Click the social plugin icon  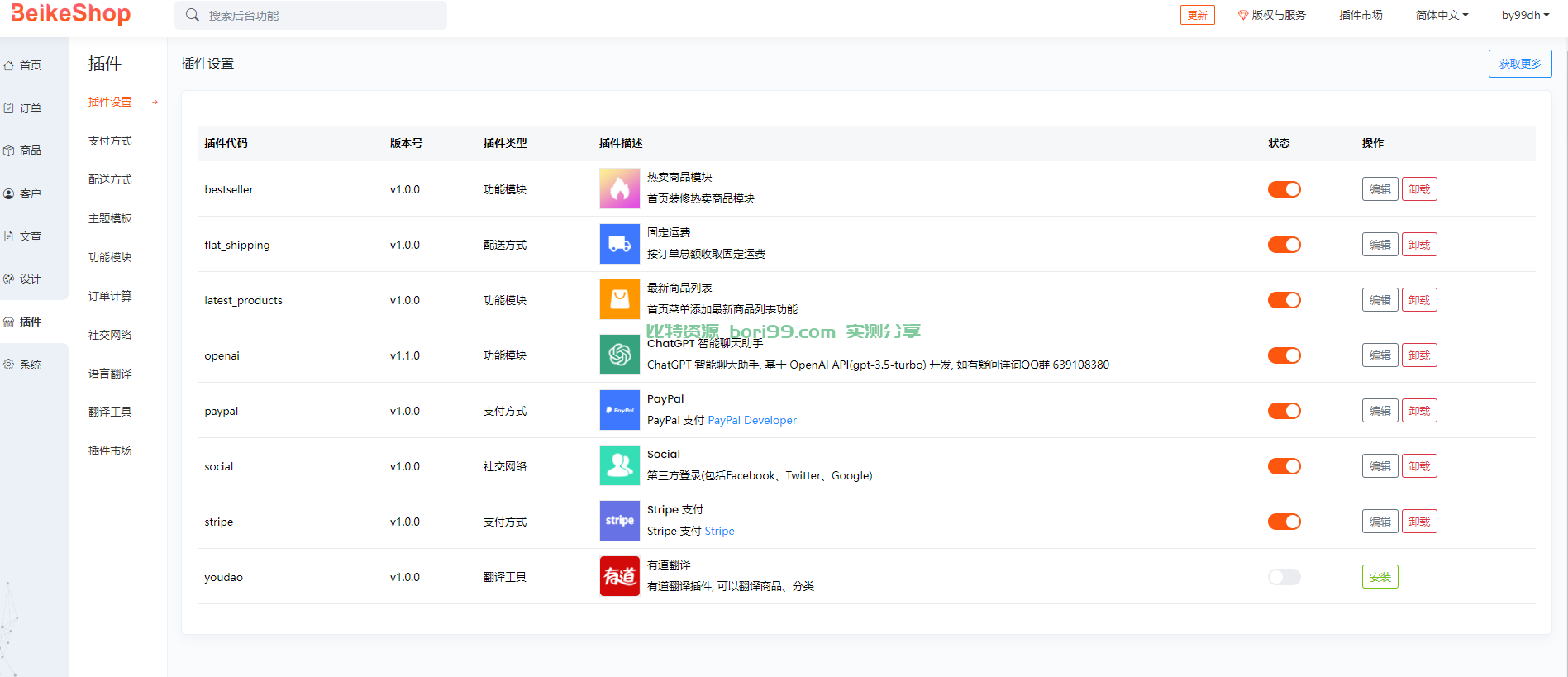[x=620, y=465]
